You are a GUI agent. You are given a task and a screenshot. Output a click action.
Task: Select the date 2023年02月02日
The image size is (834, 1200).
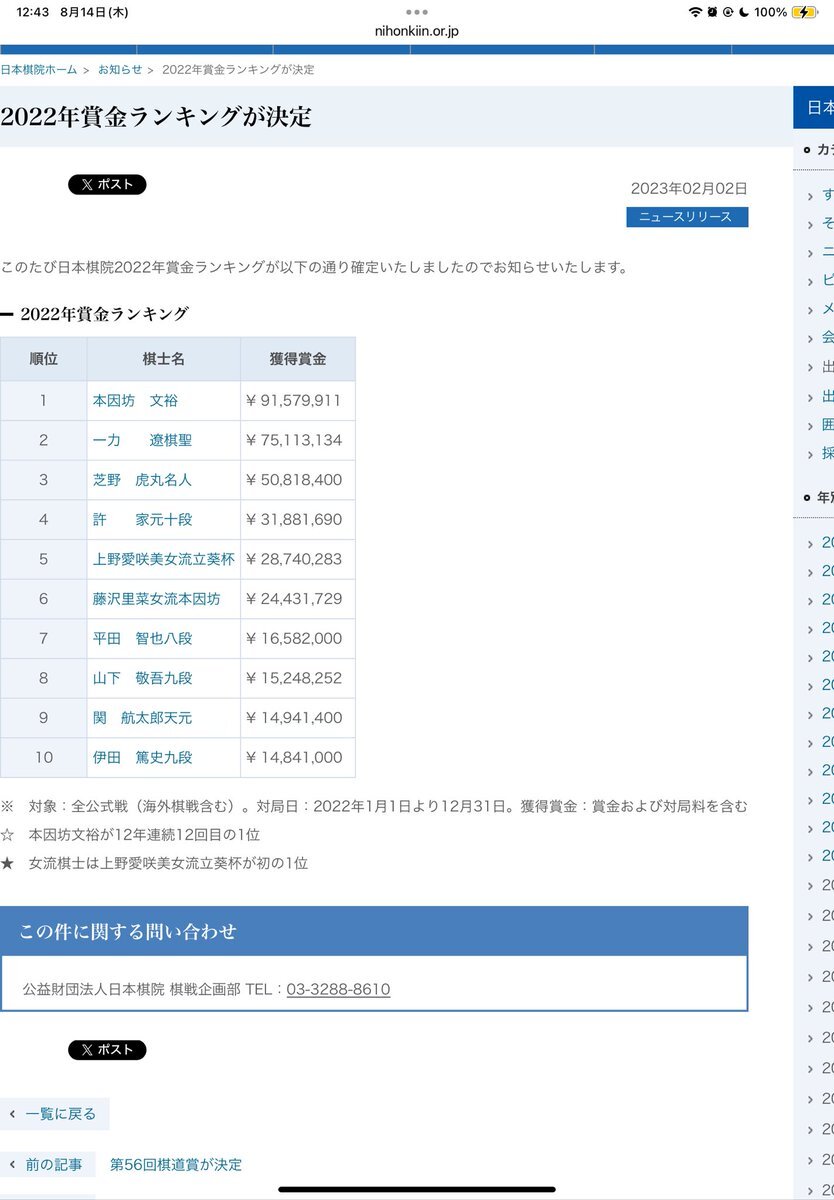click(689, 188)
